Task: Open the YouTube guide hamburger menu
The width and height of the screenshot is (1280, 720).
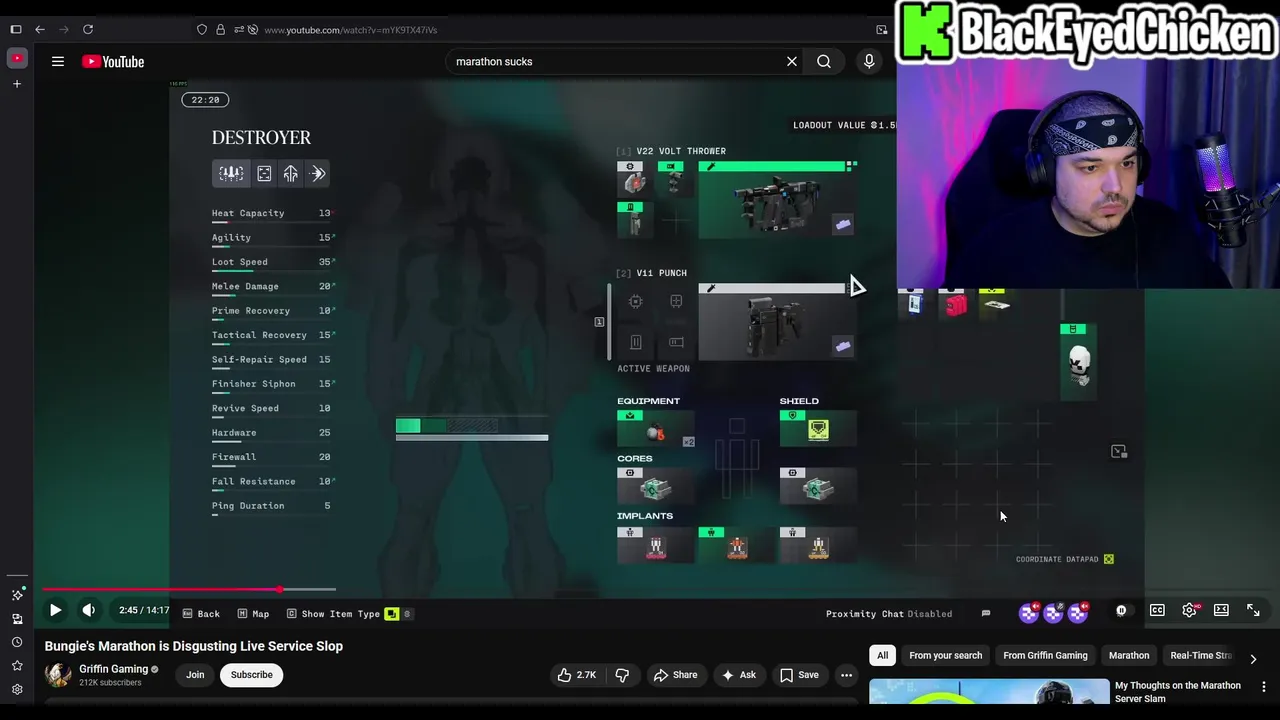Action: tap(58, 62)
